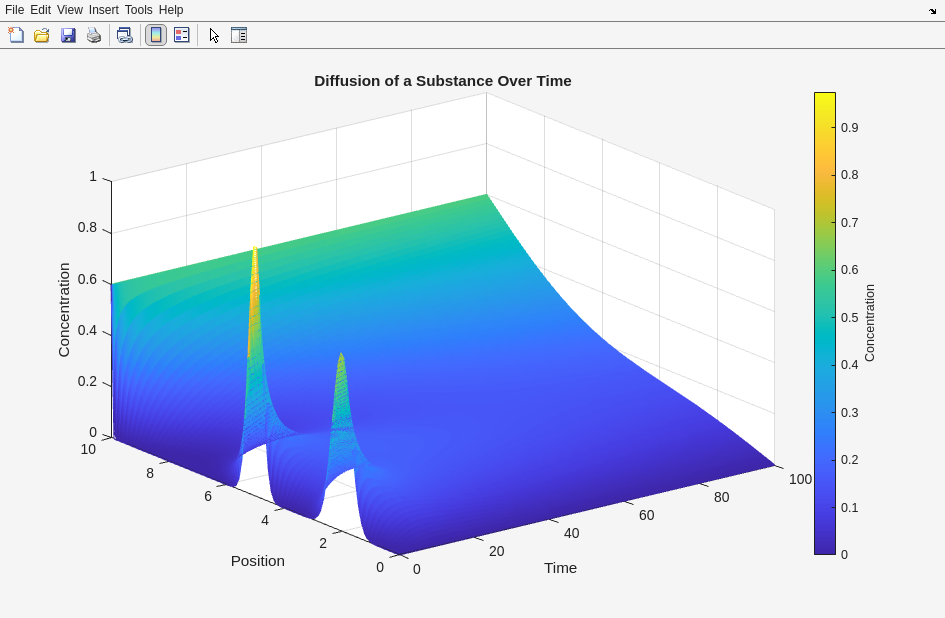Open the File menu
This screenshot has width=945, height=618.
14,10
